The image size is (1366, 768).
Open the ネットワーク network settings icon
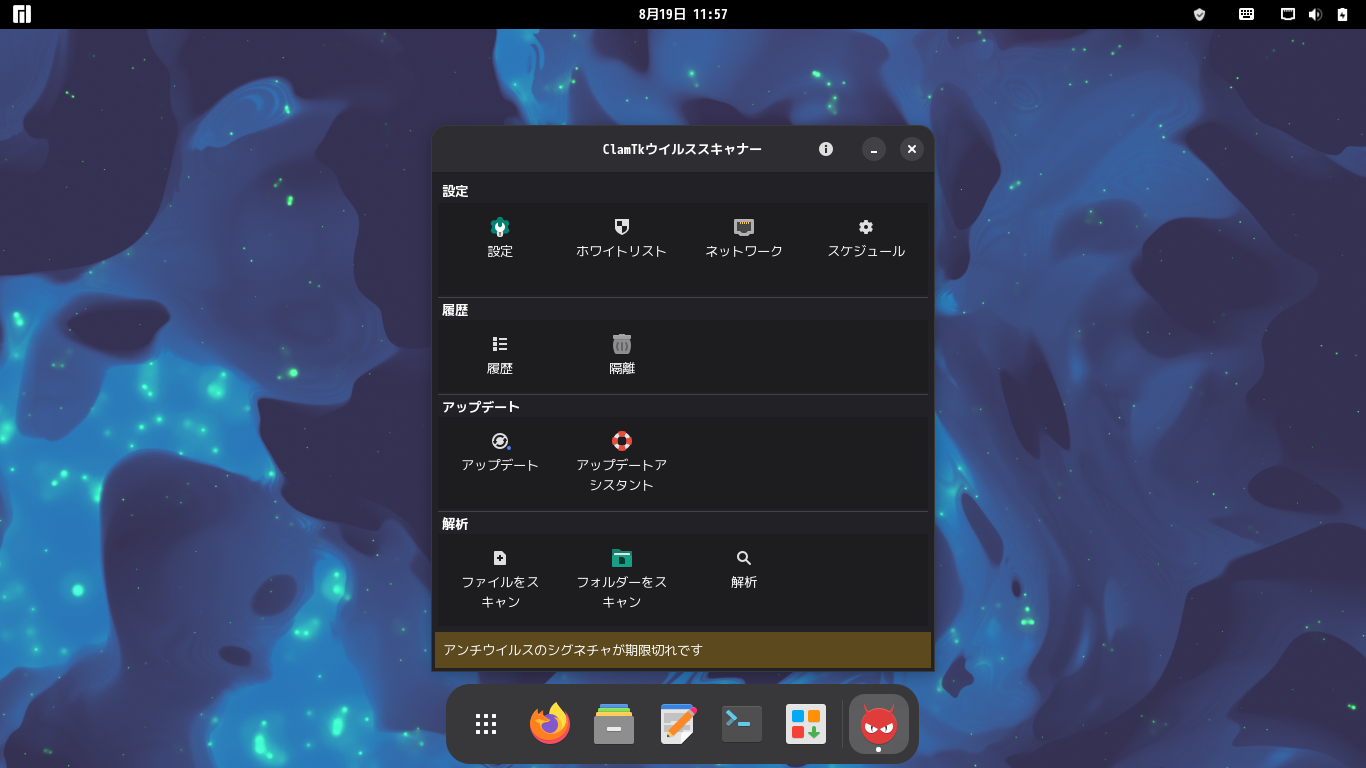tap(744, 227)
